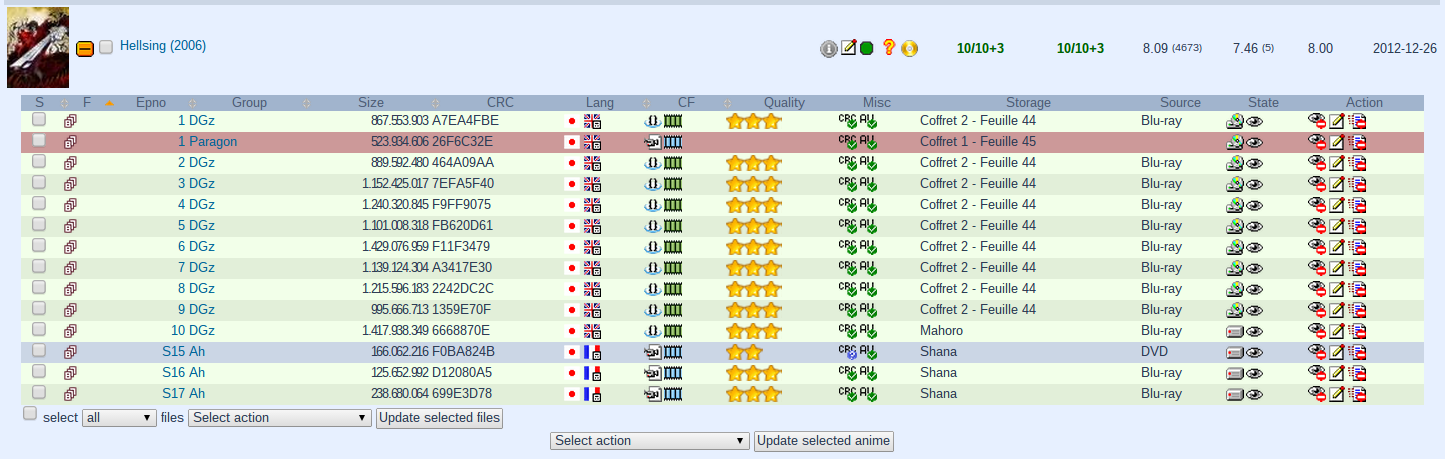The image size is (1445, 459).
Task: Open the anime 'Select action' dropdown
Action: pos(649,441)
